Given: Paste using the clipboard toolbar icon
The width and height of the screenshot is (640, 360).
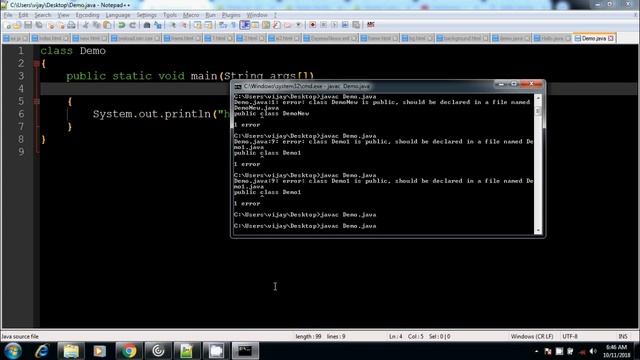Looking at the screenshot, I should (x=107, y=25).
